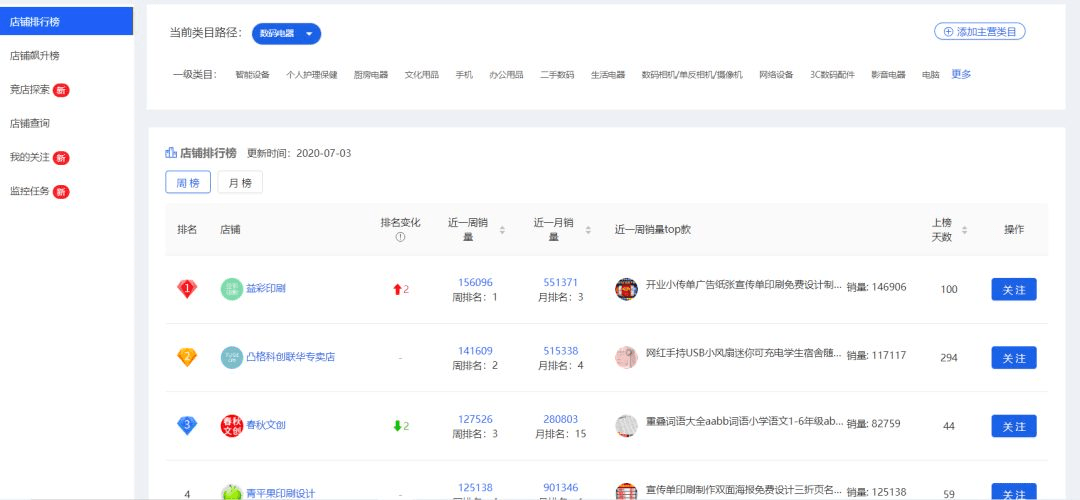Click the 店铺排行榜 chart icon heading
Screen dimensions: 1080x500
[171, 152]
